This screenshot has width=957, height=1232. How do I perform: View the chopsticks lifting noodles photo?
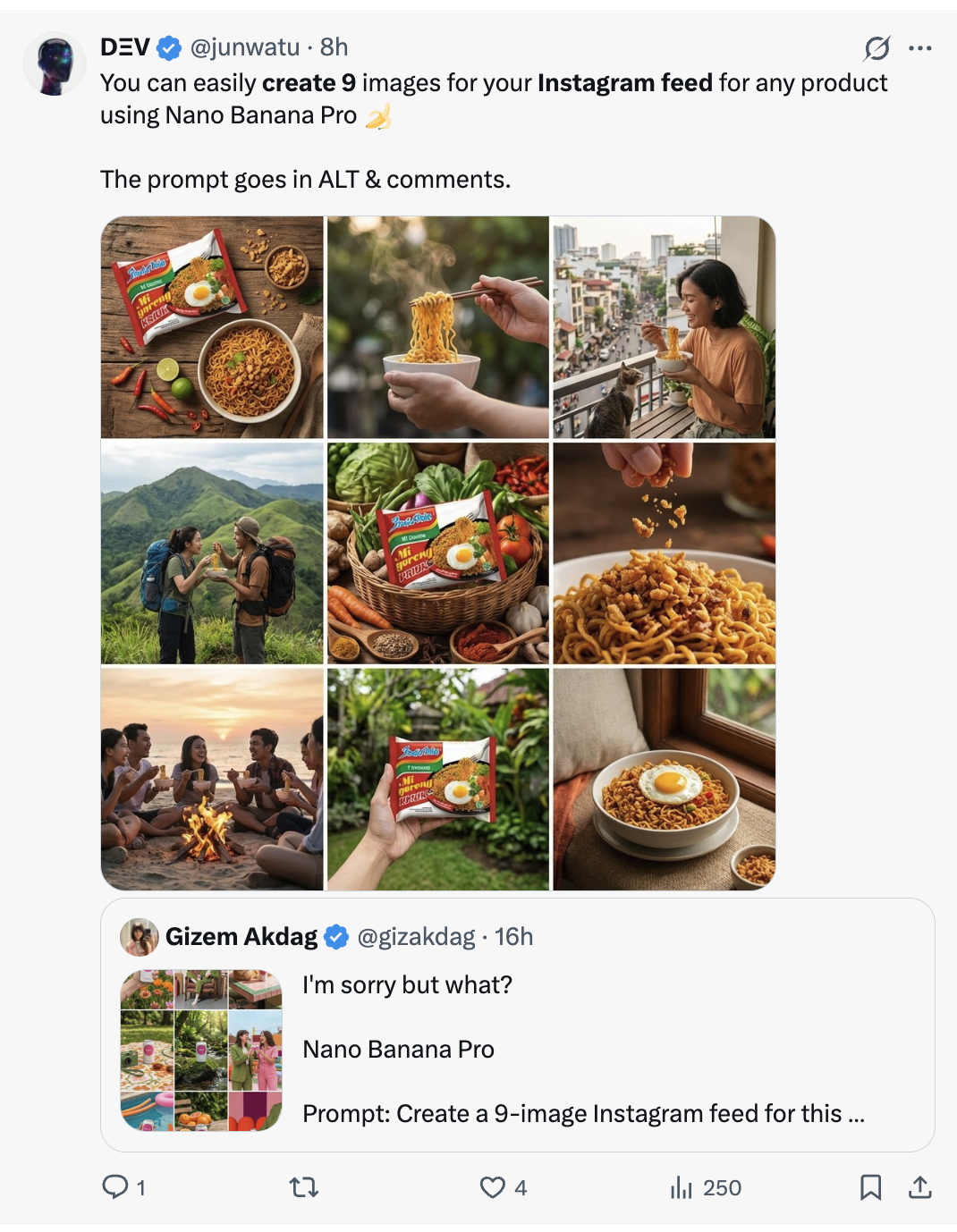438,327
